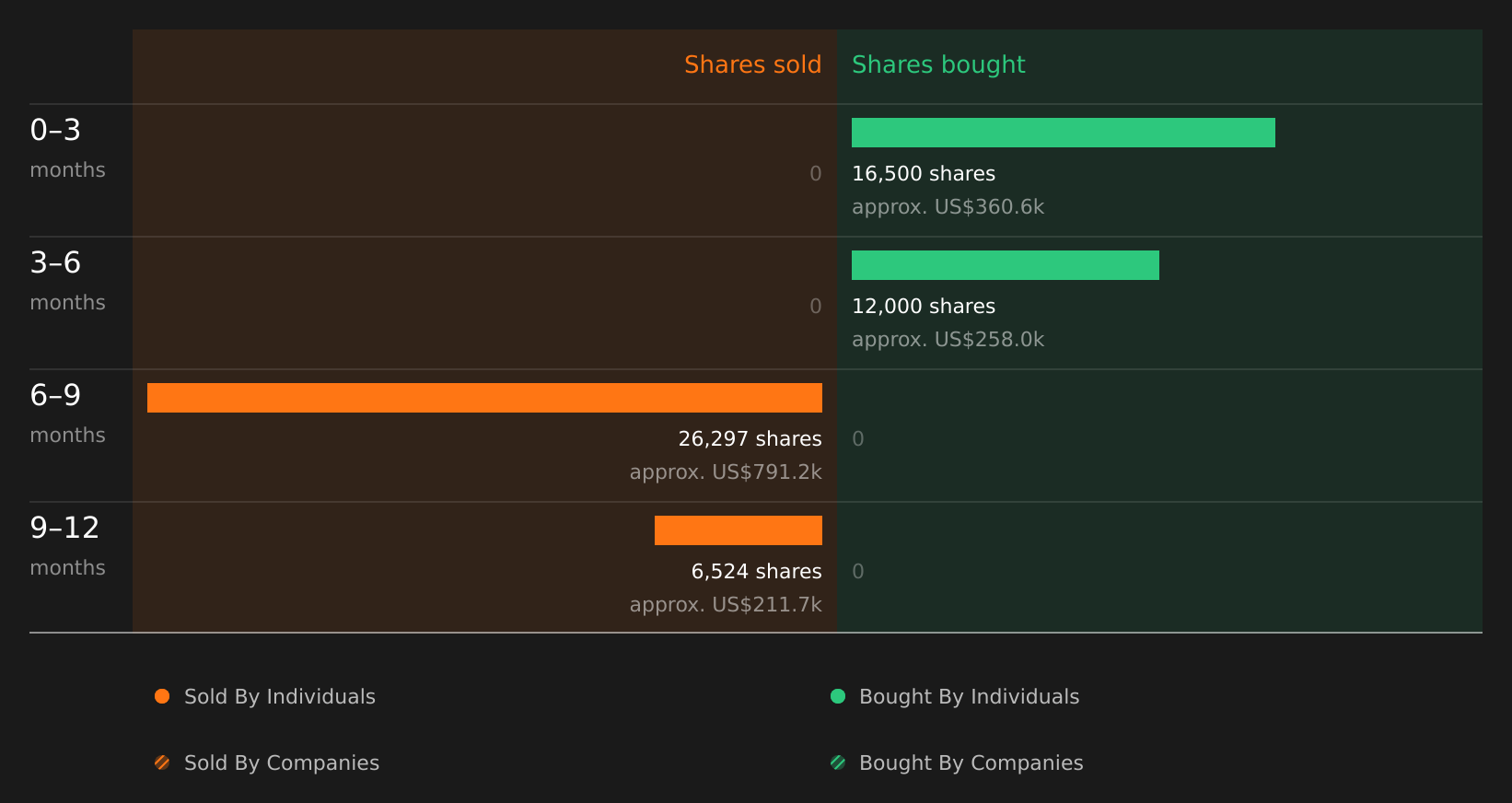
Task: Click the 26,297 shares value
Action: [x=750, y=439]
